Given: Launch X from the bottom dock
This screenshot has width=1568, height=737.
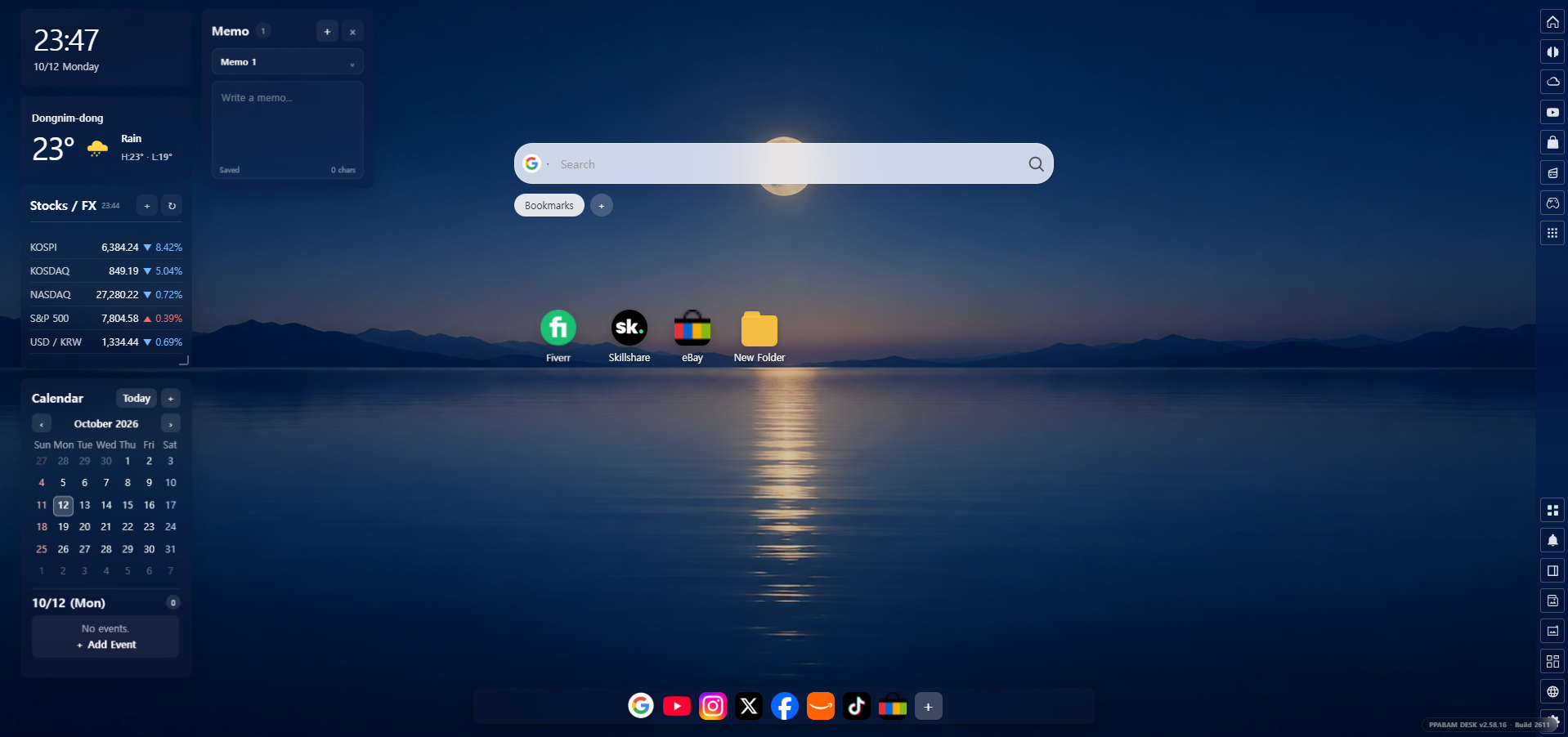Looking at the screenshot, I should (749, 706).
